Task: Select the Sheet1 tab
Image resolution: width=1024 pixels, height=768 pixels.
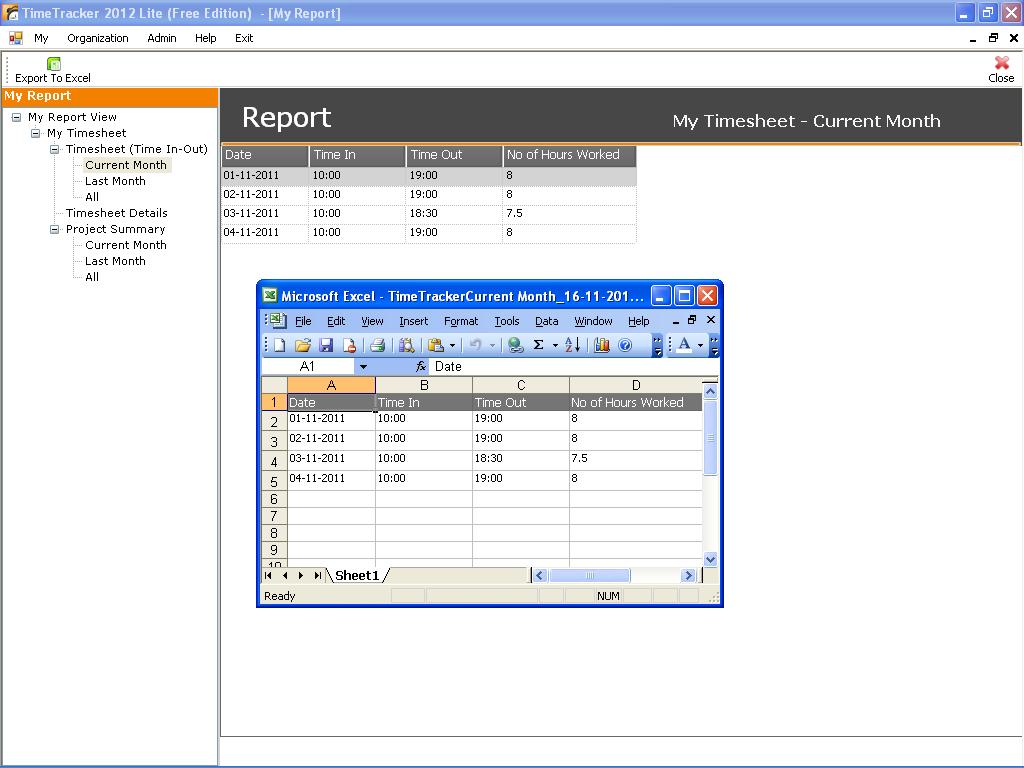Action: [357, 575]
